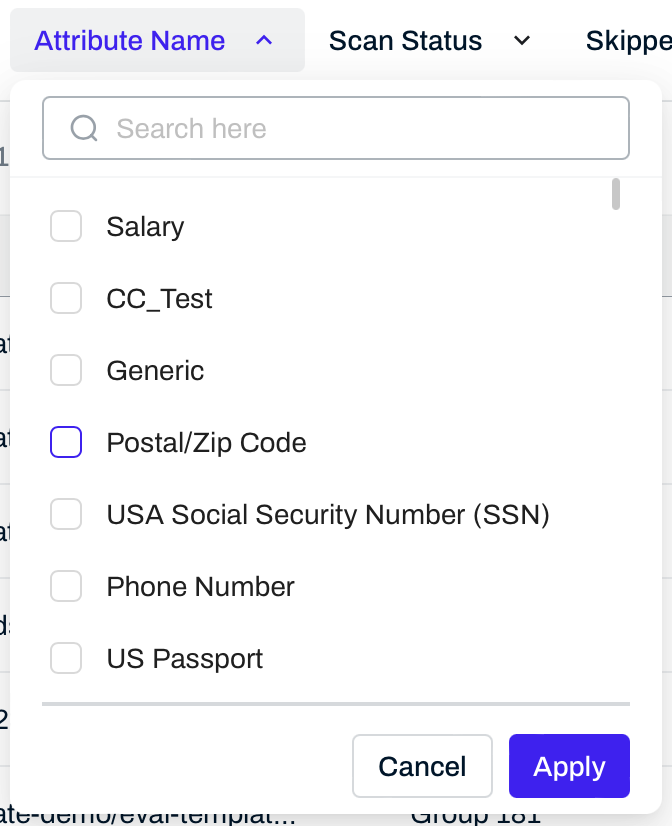
Task: Enable the CC_Test checkbox
Action: 66,299
